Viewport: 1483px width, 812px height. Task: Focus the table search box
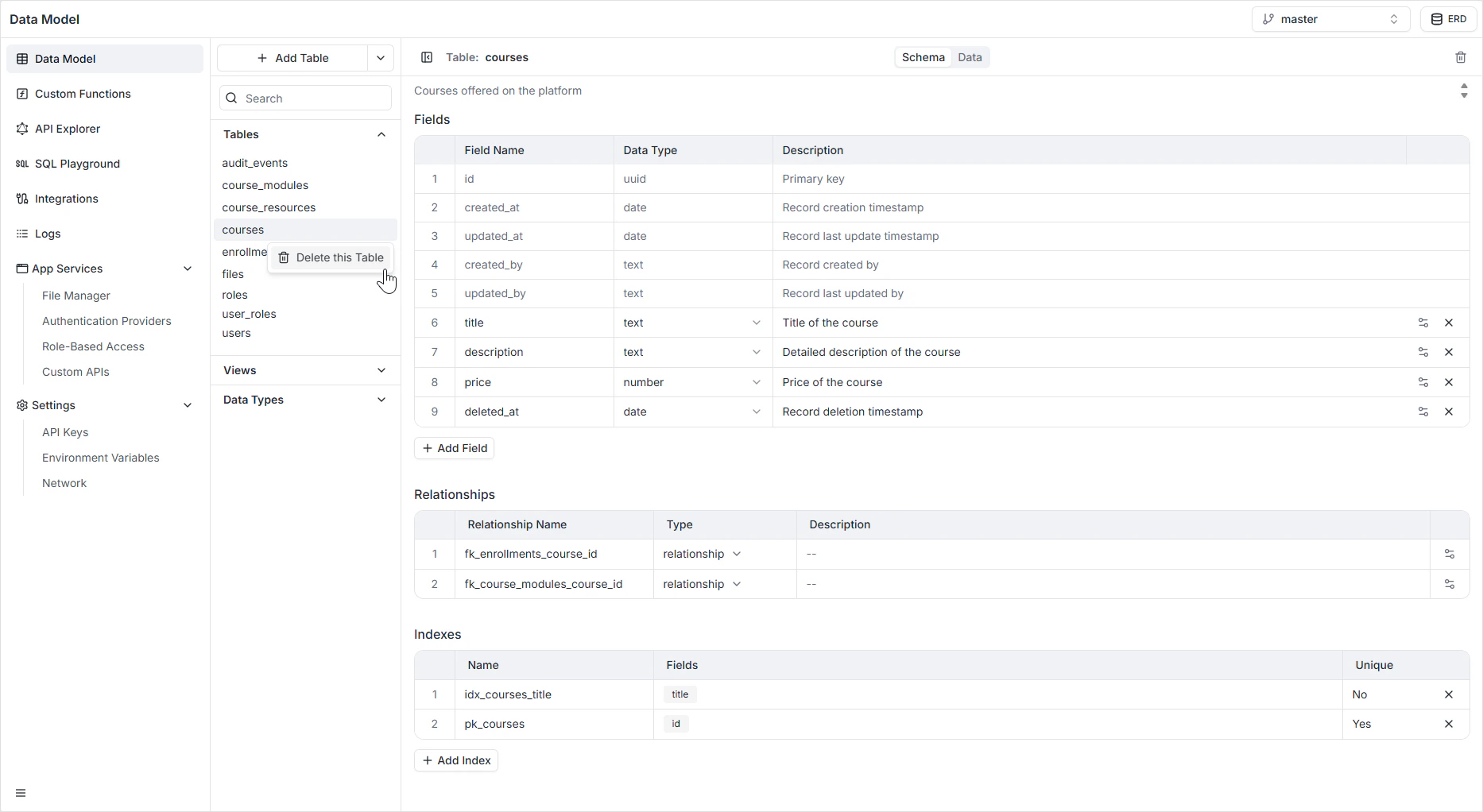click(305, 99)
